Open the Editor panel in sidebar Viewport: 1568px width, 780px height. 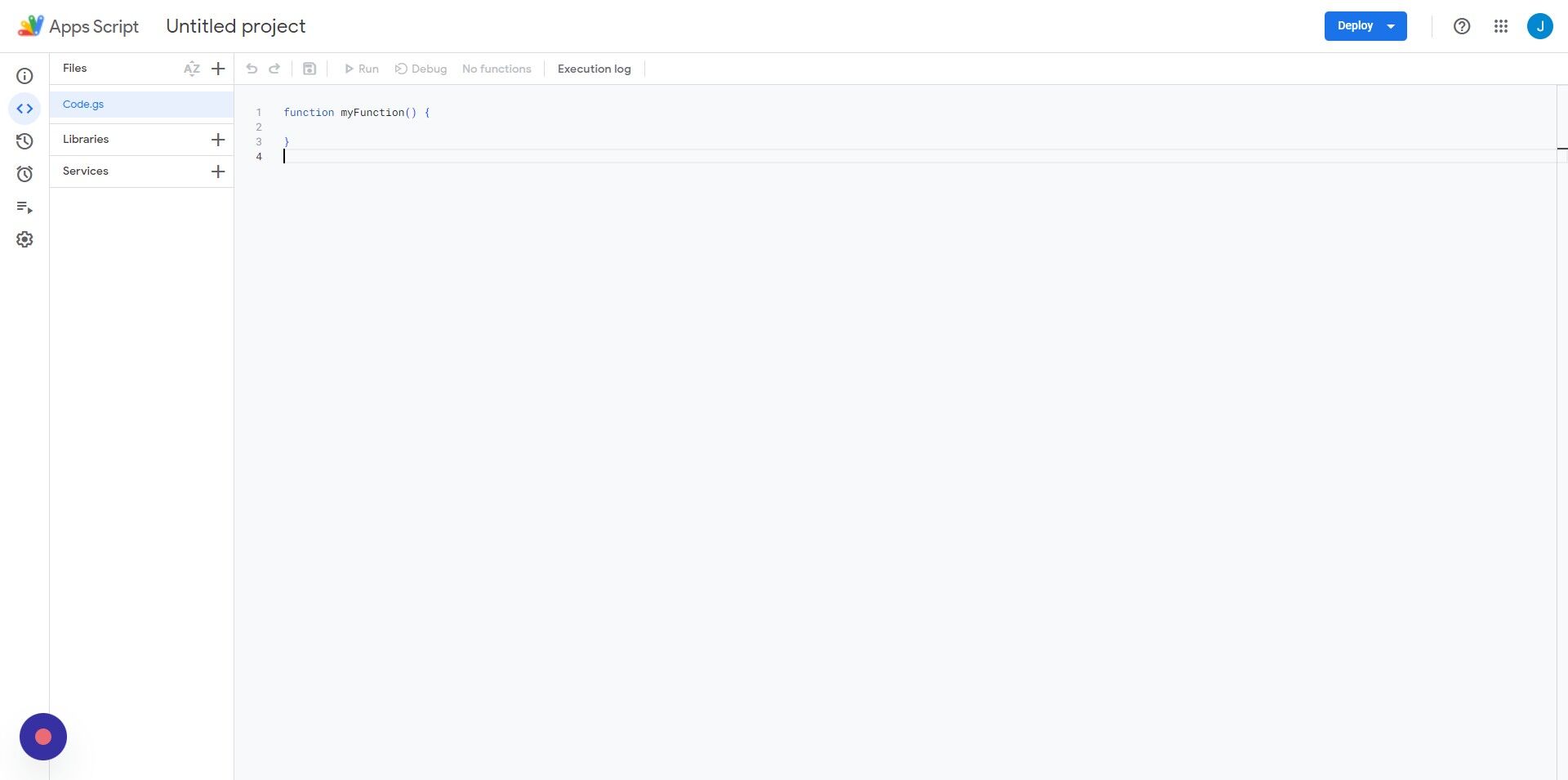pos(24,107)
